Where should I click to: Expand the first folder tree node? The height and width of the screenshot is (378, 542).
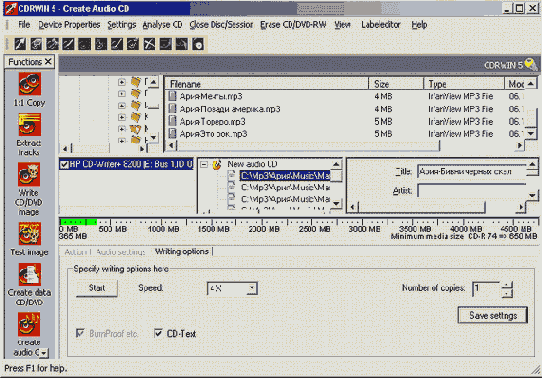121,82
